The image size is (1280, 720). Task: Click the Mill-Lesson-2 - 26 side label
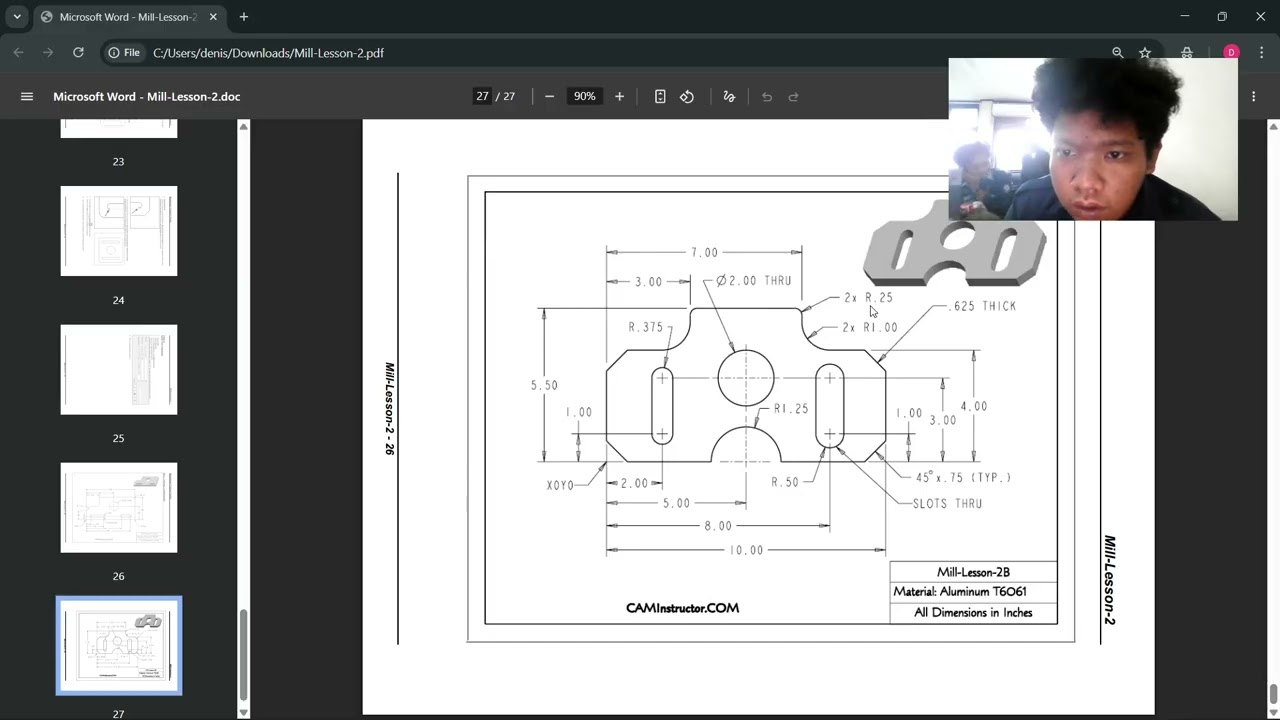click(390, 409)
